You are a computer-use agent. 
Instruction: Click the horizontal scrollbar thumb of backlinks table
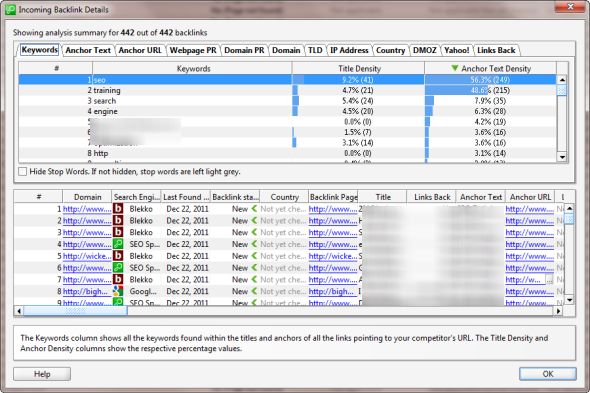pyautogui.click(x=75, y=311)
